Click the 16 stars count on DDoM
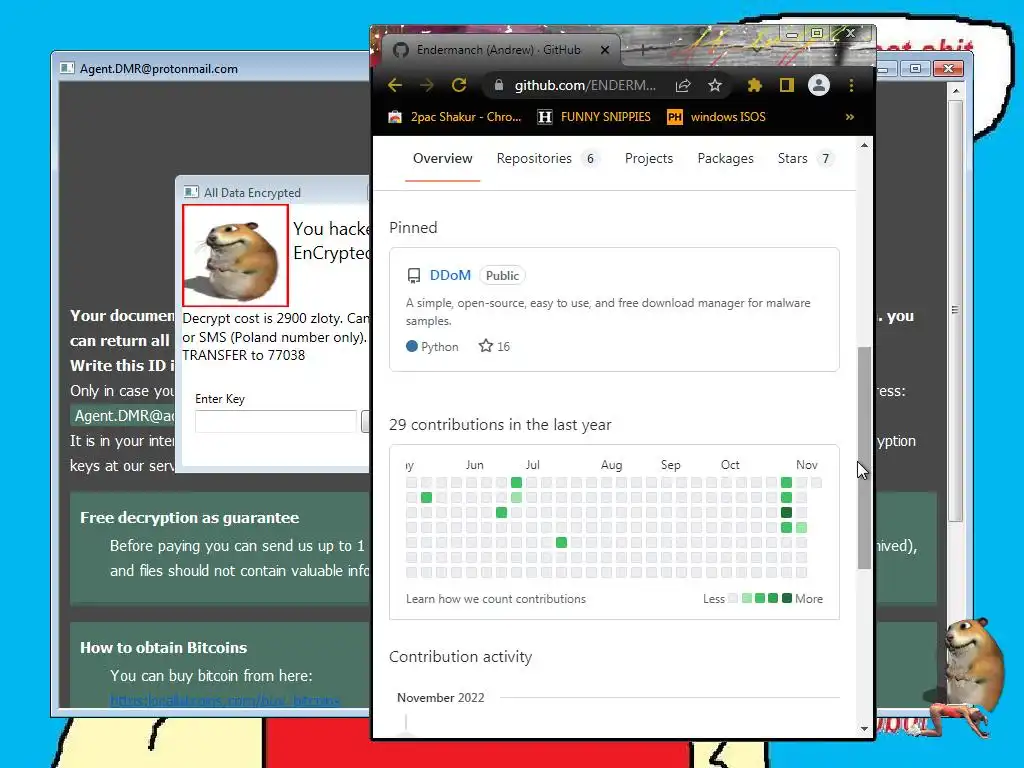The width and height of the screenshot is (1024, 768). pyautogui.click(x=494, y=346)
